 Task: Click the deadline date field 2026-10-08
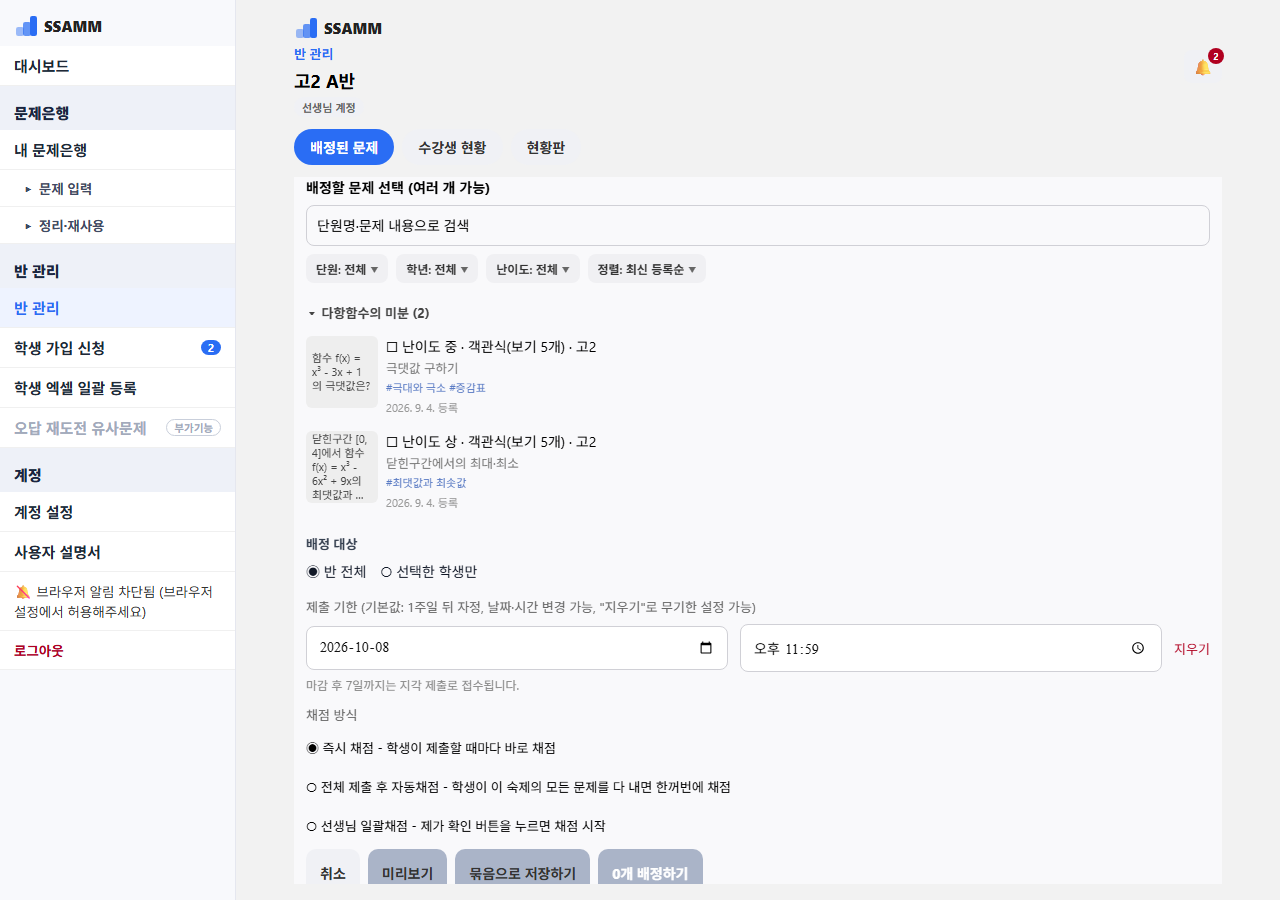[x=517, y=648]
